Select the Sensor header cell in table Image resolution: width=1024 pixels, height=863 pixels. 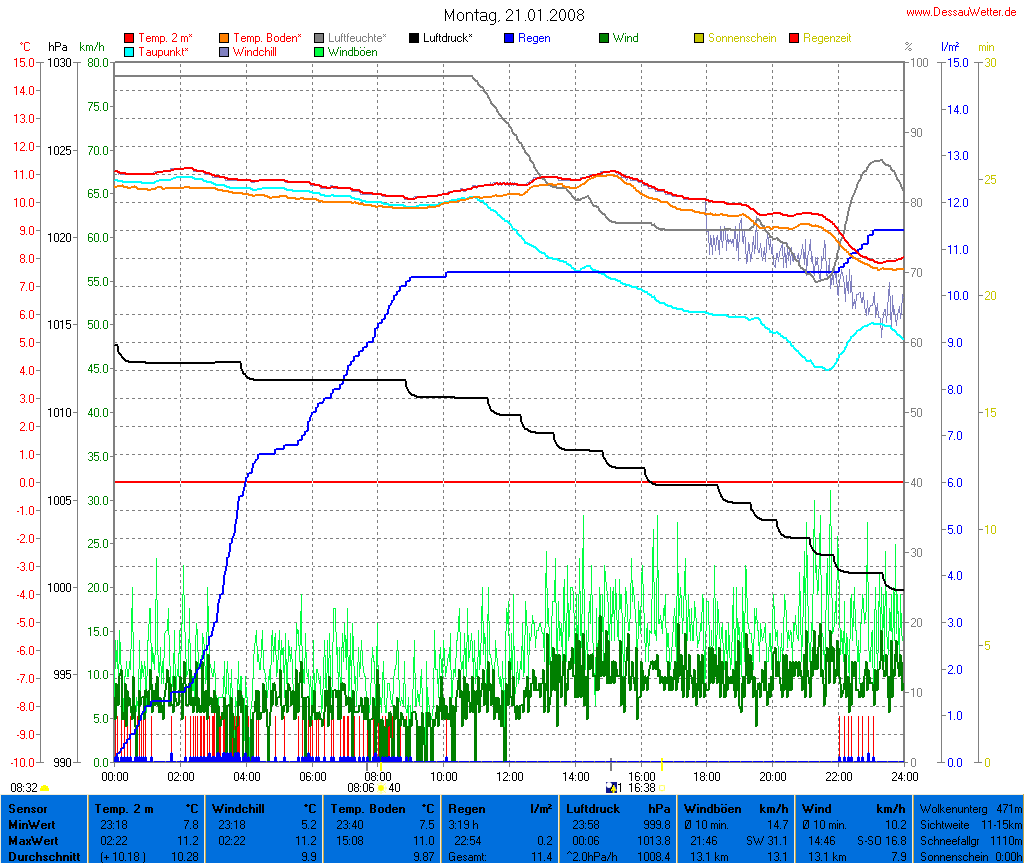click(27, 808)
